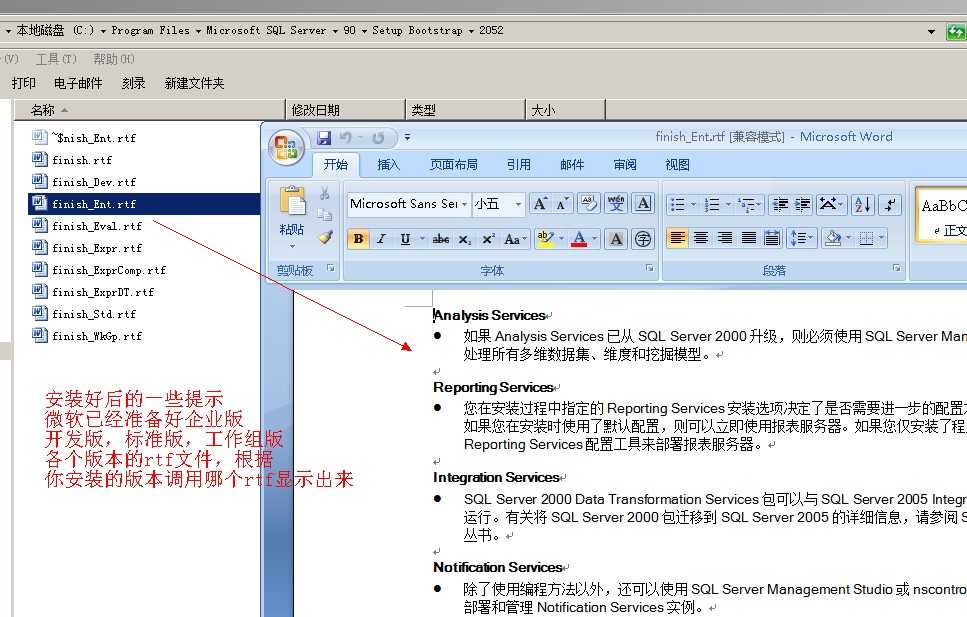This screenshot has width=967, height=617.
Task: Apply strikethrough formatting
Action: coord(441,239)
